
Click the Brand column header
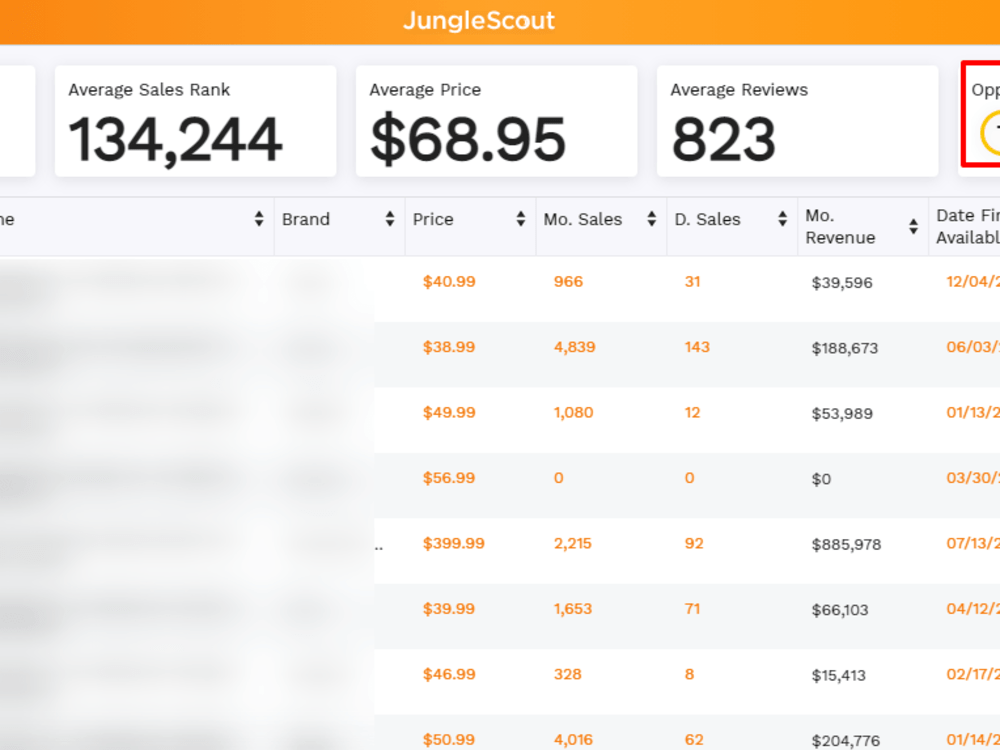[x=306, y=219]
